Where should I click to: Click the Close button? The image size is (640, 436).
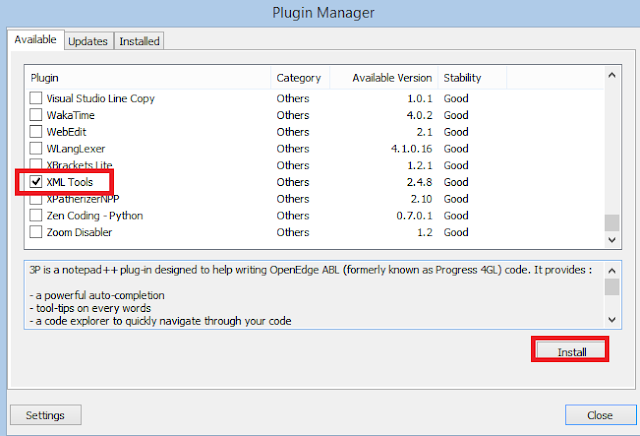[600, 415]
